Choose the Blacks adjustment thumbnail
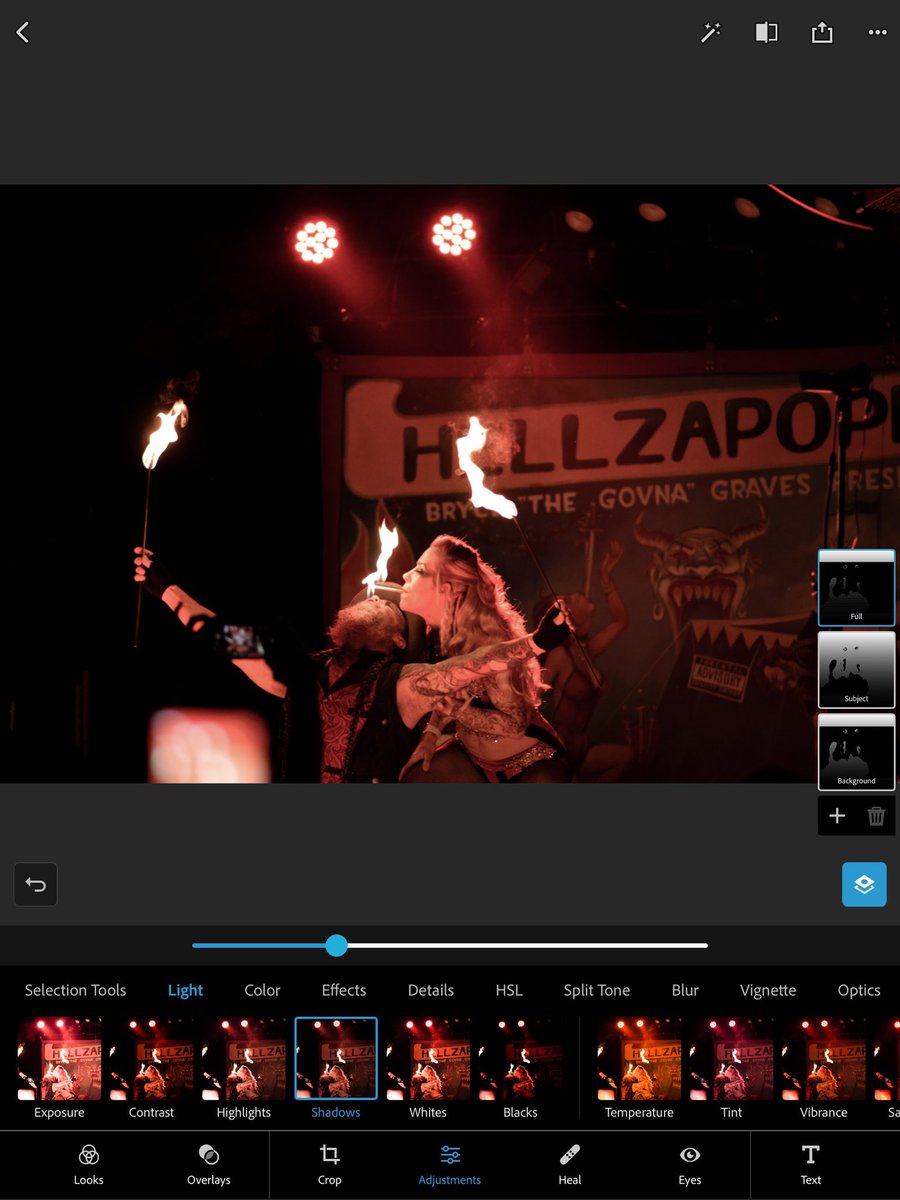 pos(520,1069)
